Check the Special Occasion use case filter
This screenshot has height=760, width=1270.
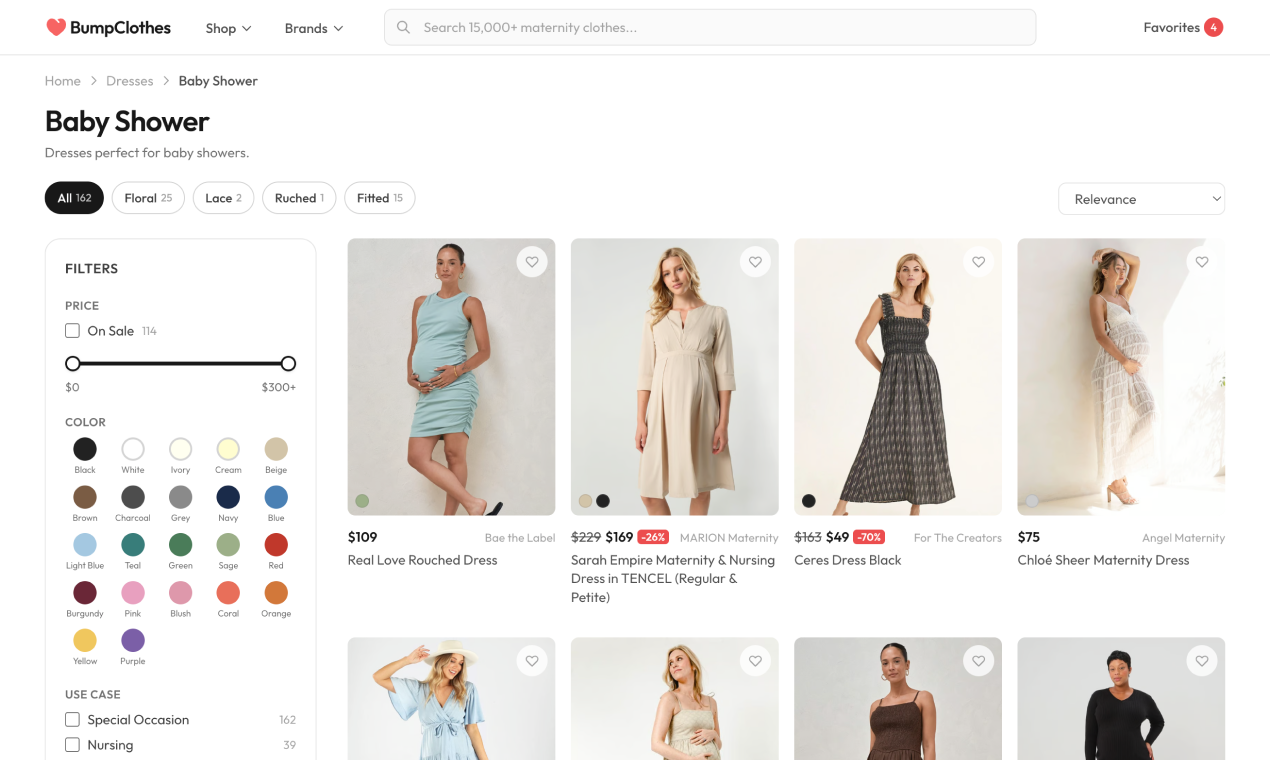point(72,719)
